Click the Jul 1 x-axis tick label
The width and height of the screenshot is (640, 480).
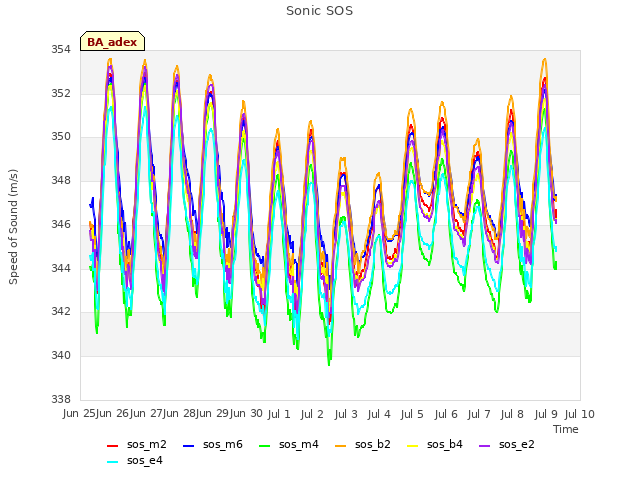279,414
